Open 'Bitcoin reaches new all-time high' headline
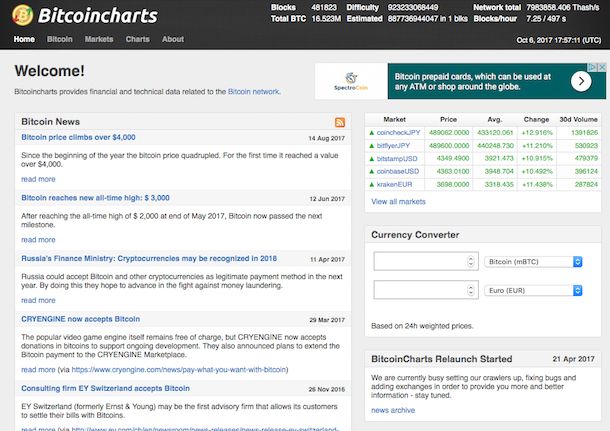The height and width of the screenshot is (431, 610). click(95, 198)
